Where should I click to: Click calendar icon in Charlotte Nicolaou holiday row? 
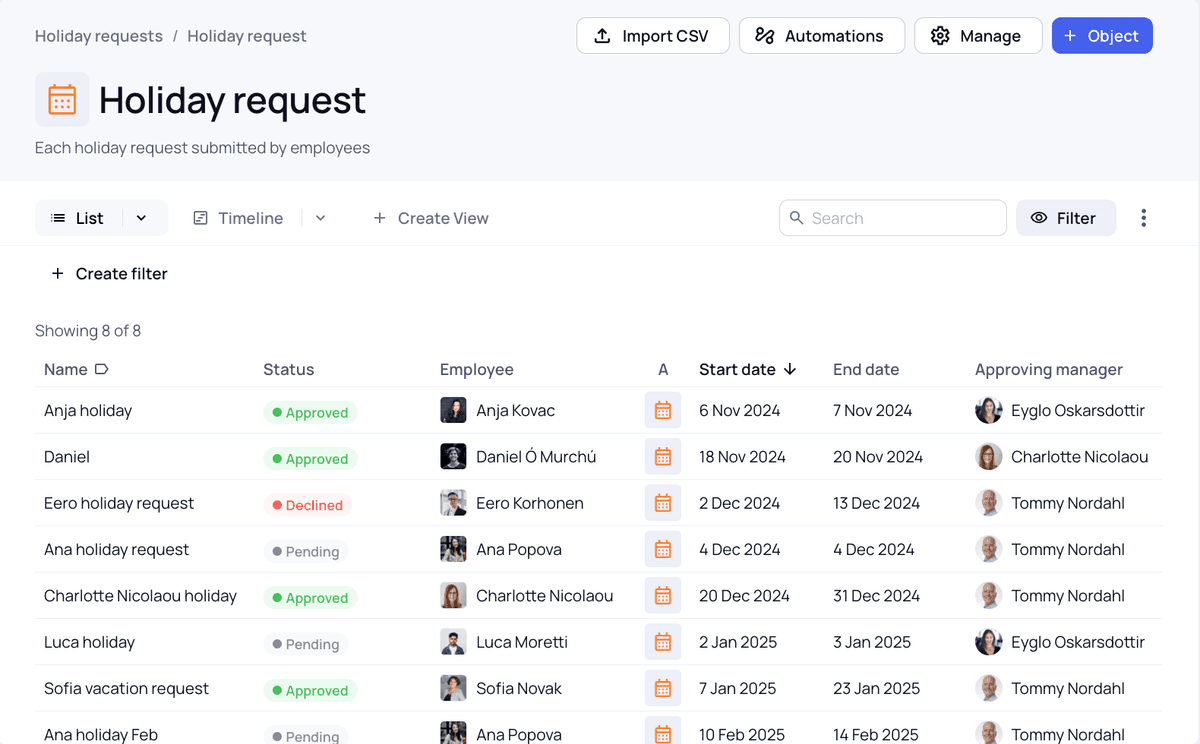[x=663, y=596]
